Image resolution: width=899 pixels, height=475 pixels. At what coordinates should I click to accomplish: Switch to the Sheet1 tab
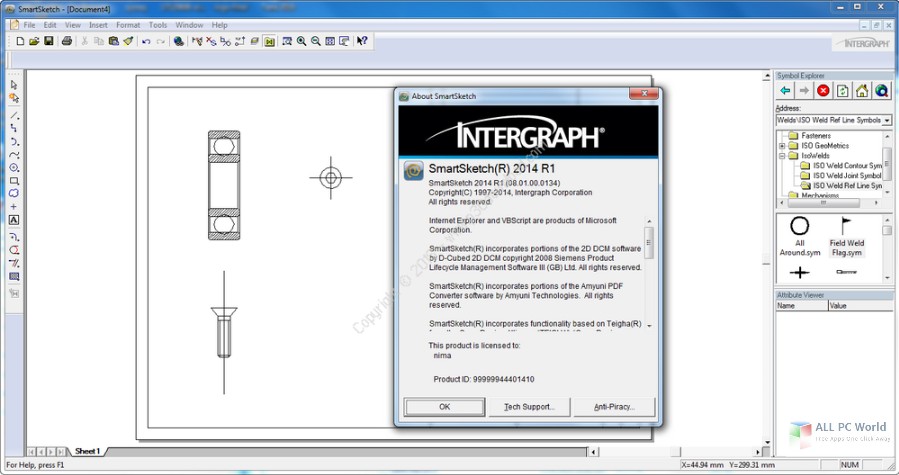[87, 451]
